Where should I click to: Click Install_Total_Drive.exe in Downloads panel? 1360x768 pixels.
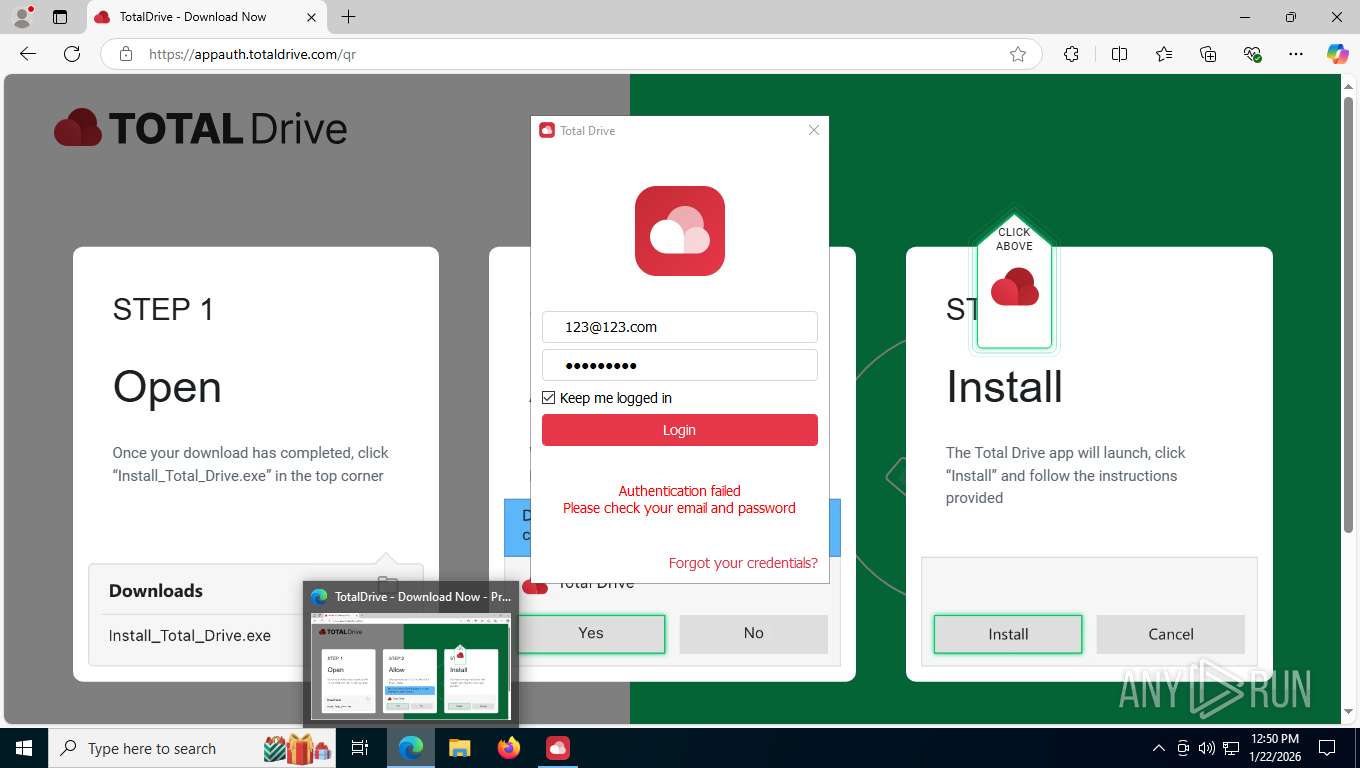[190, 635]
